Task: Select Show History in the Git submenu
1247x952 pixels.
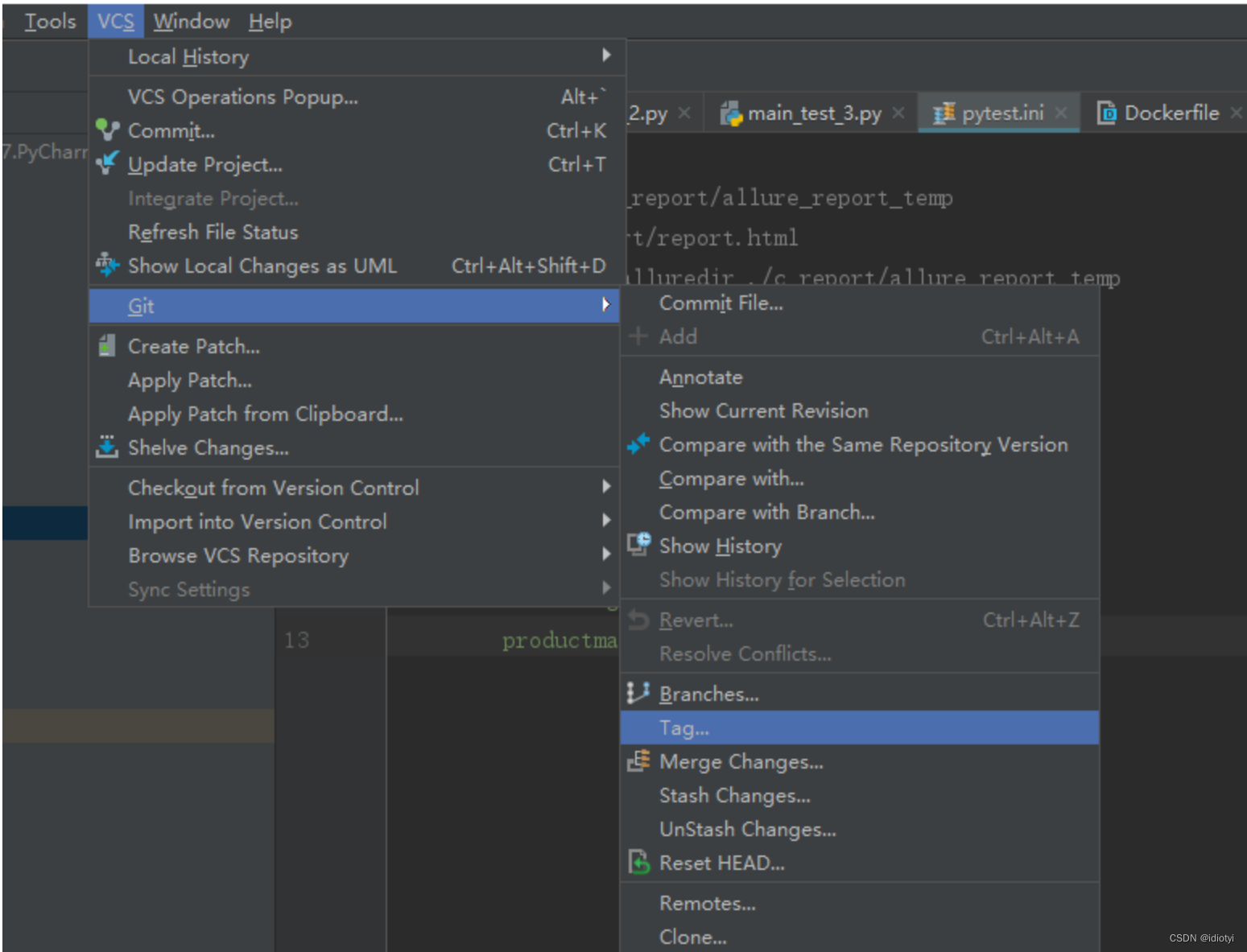Action: [x=860, y=546]
